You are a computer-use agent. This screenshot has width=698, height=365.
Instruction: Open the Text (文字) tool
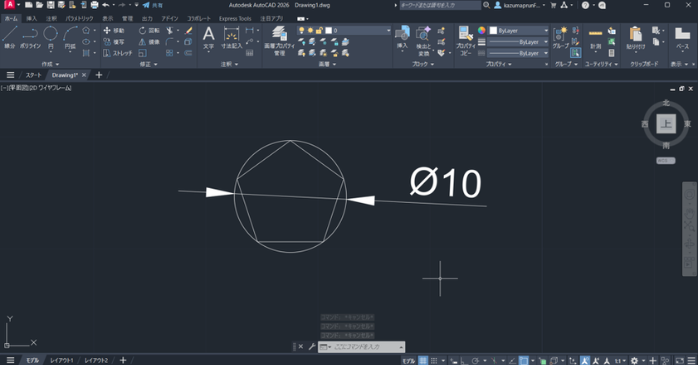pyautogui.click(x=208, y=38)
